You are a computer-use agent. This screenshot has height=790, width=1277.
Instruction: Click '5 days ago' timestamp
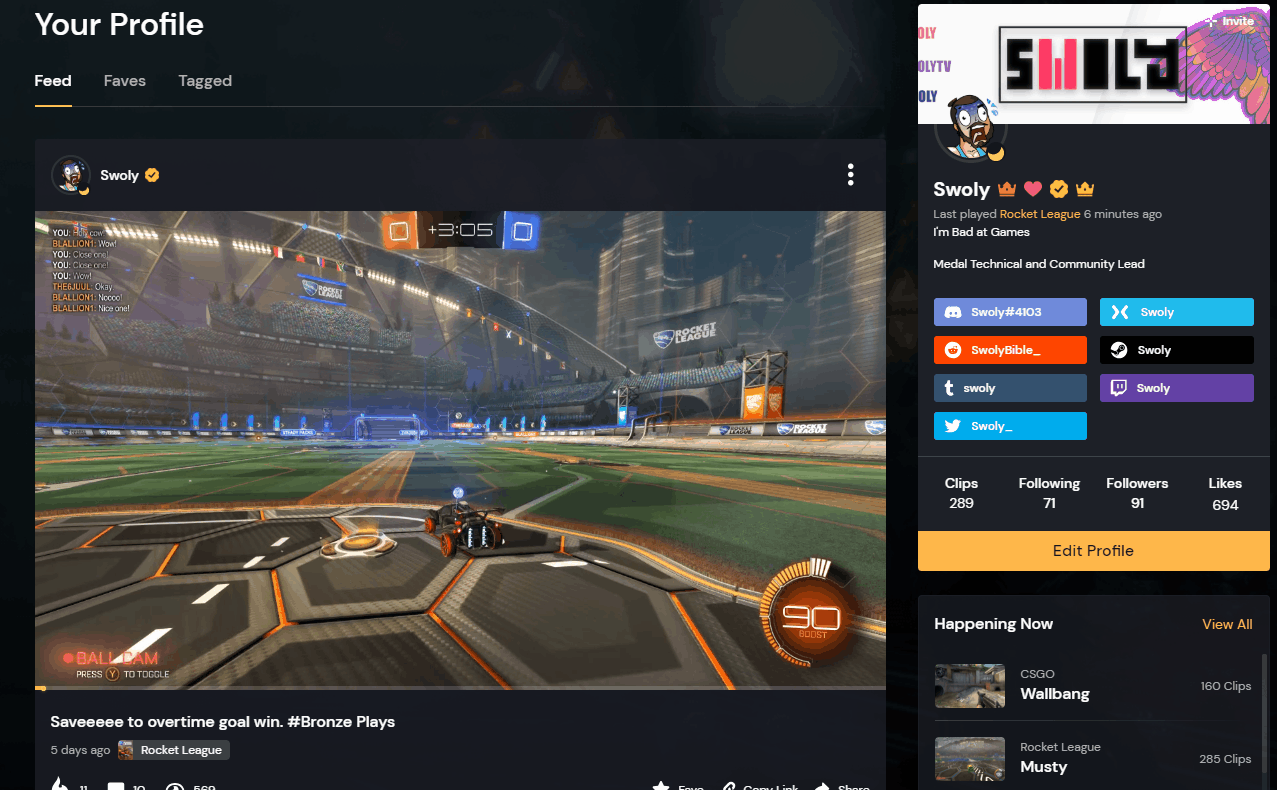(x=80, y=750)
